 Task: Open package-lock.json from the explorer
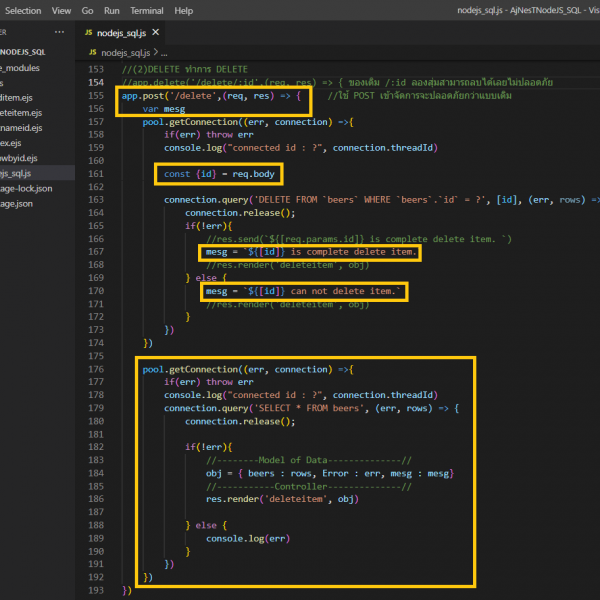[26, 188]
